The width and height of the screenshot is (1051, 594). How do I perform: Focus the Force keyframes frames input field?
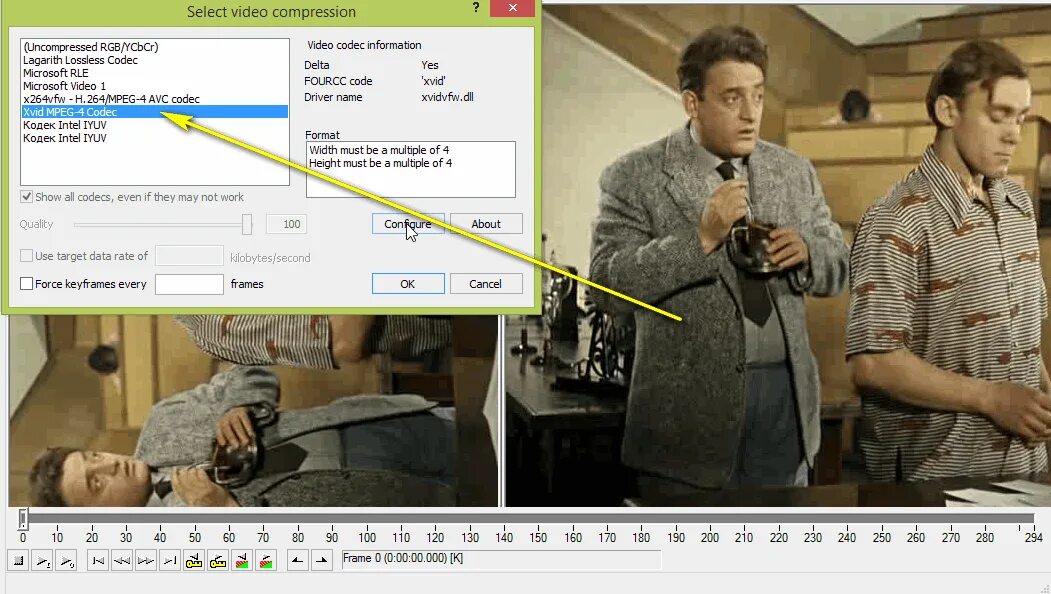pyautogui.click(x=189, y=284)
